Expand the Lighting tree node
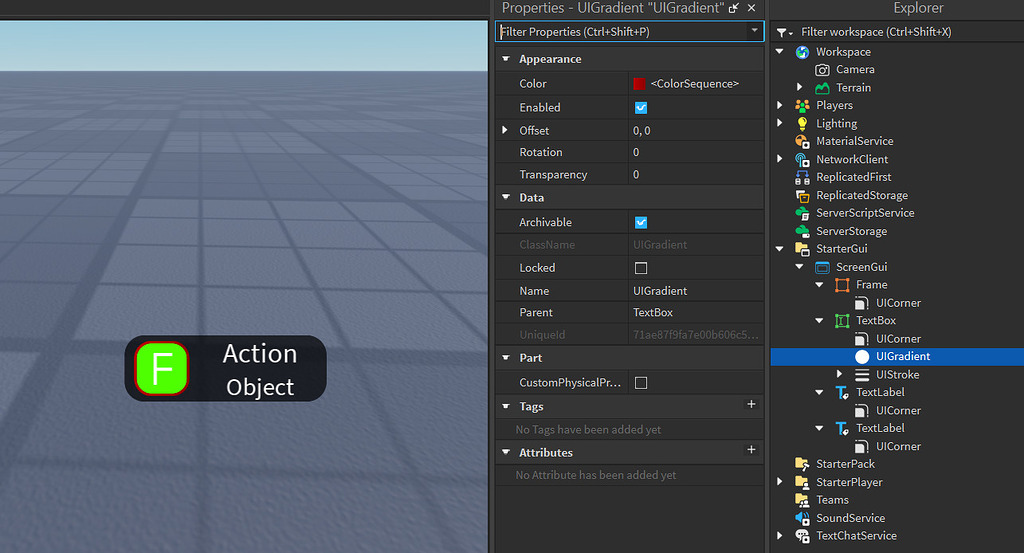This screenshot has height=553, width=1024. (780, 123)
